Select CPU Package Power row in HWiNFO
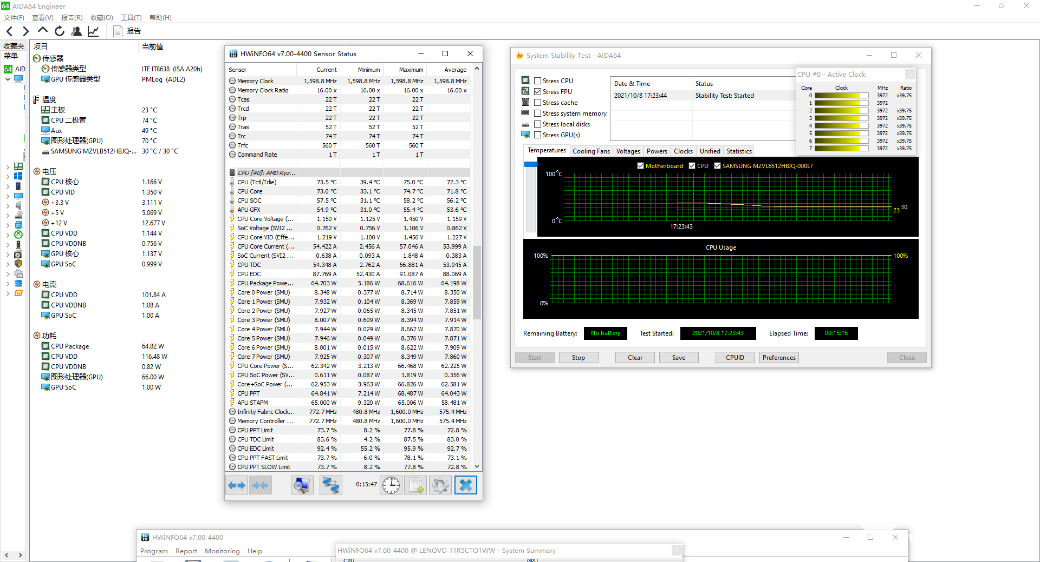The height and width of the screenshot is (562, 1040). (349, 283)
